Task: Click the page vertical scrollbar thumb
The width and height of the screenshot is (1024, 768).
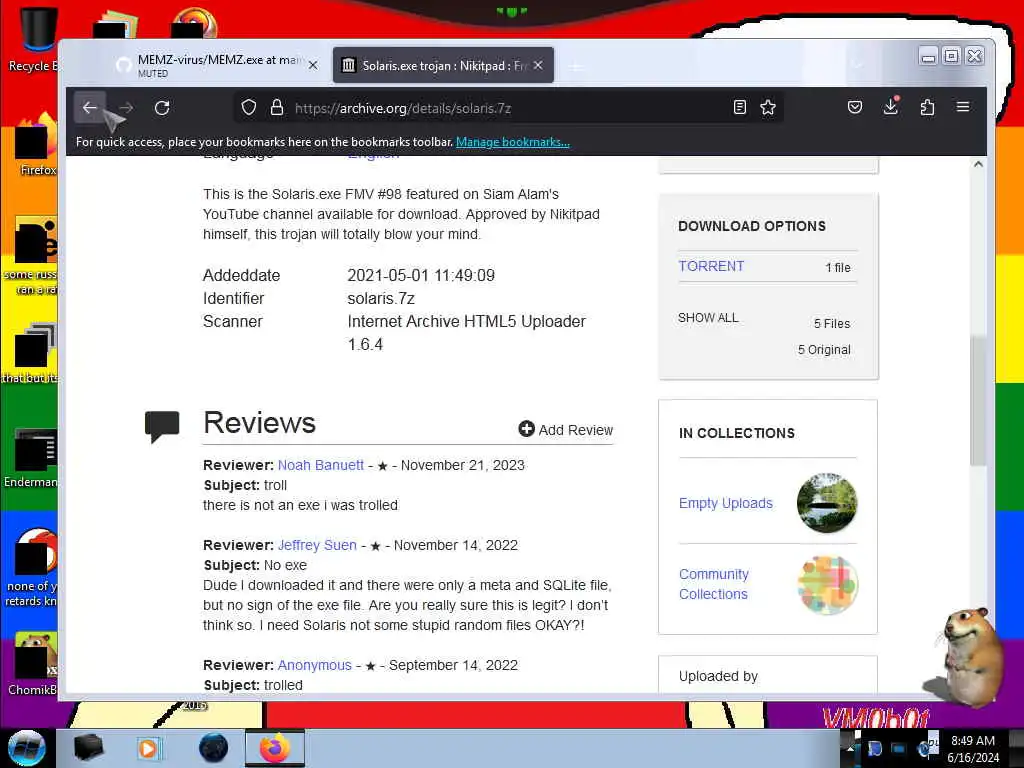Action: point(978,401)
